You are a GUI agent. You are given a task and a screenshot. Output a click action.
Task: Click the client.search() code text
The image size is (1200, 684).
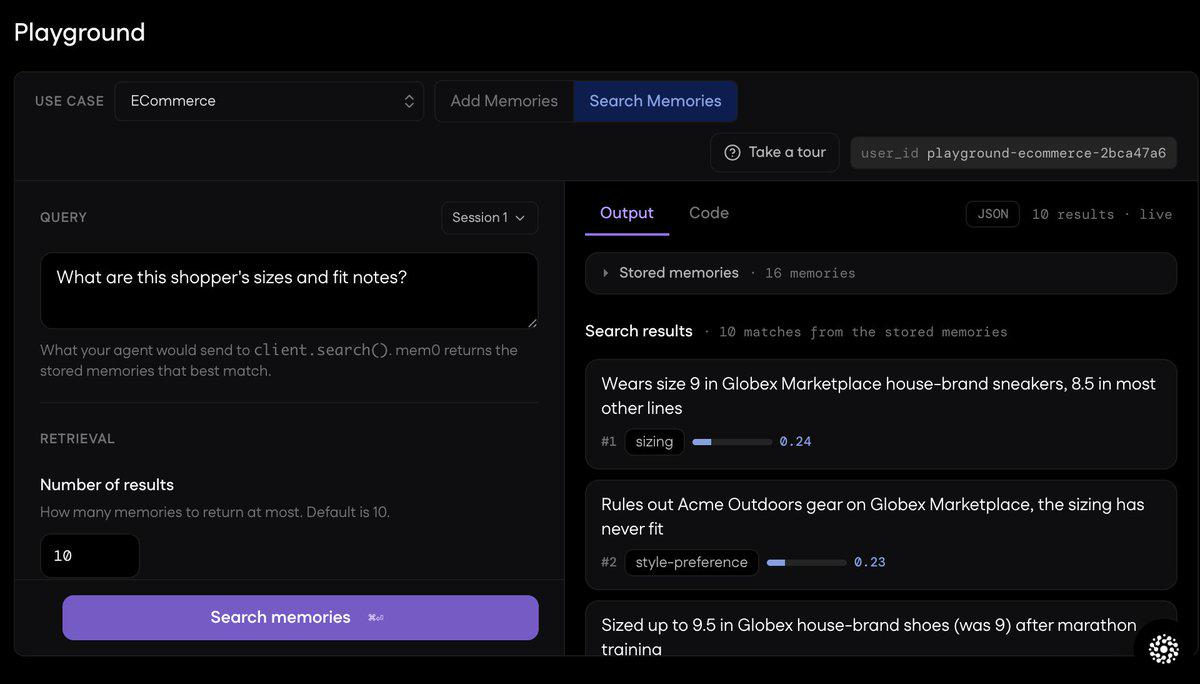pos(321,350)
